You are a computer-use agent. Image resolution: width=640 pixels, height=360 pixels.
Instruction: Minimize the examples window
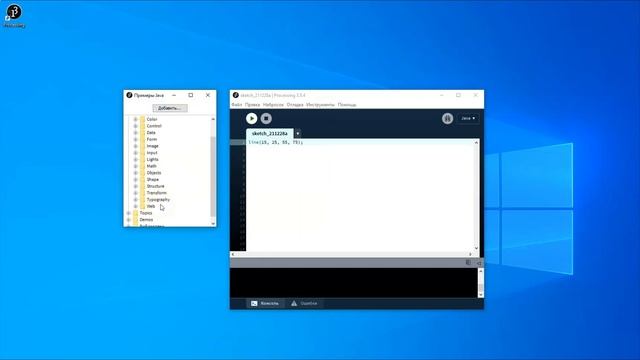[174, 95]
